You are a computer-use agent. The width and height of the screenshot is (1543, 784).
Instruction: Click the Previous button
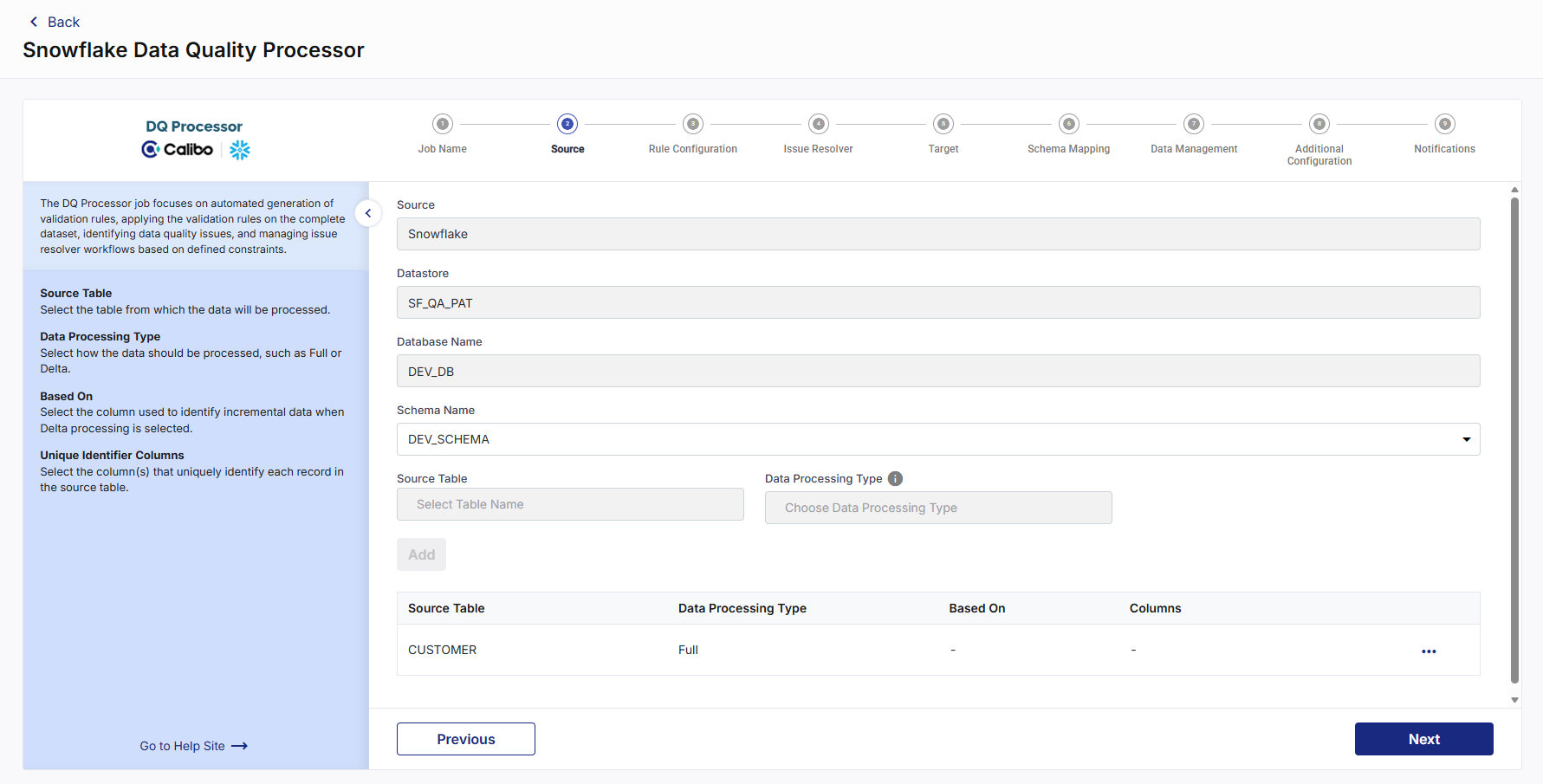(x=466, y=739)
